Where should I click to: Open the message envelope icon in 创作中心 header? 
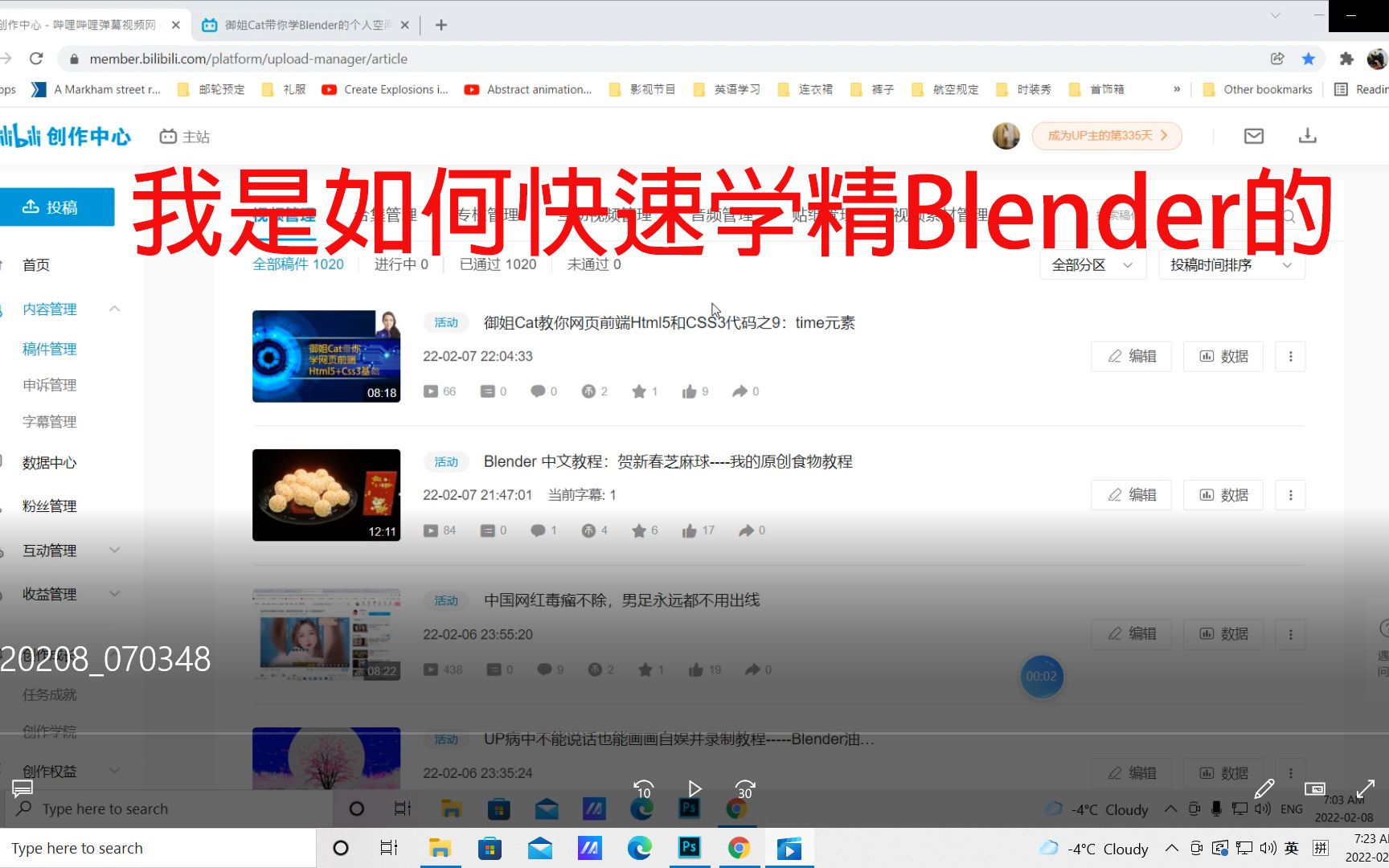[1254, 136]
